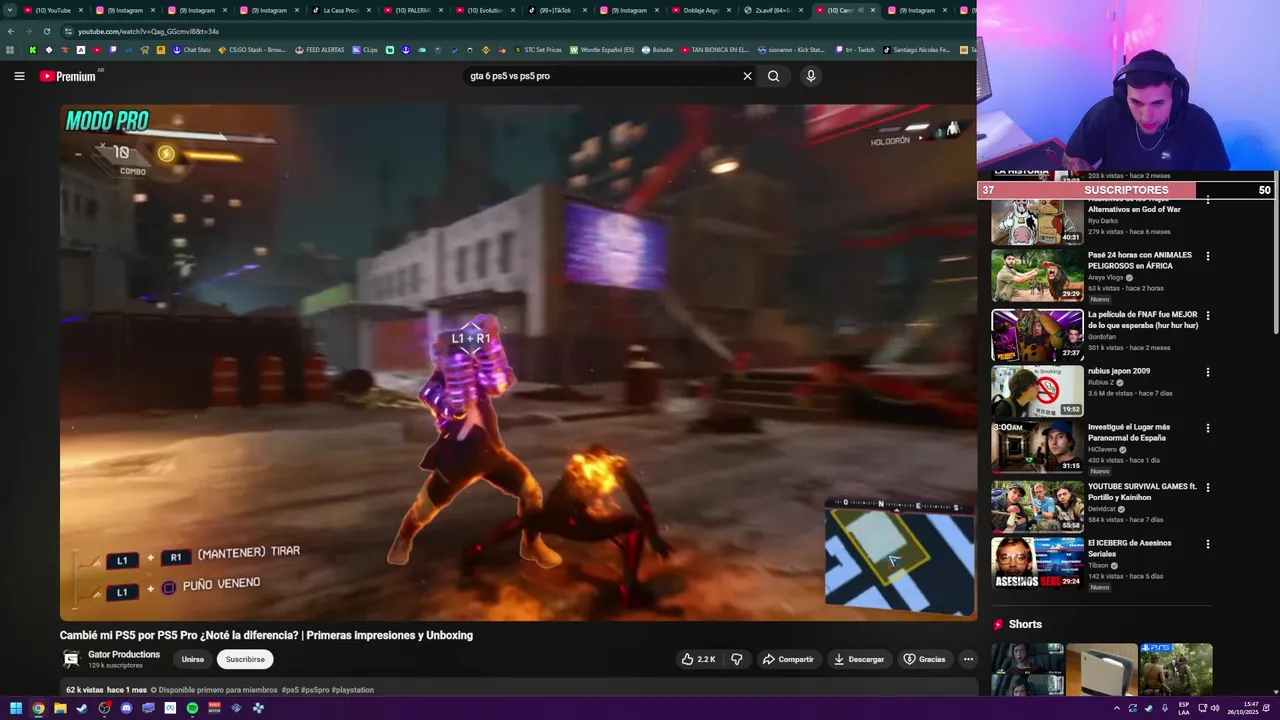1280x720 pixels.
Task: Open options menu for ANIMALES PELIGROSOS video
Action: point(1207,256)
